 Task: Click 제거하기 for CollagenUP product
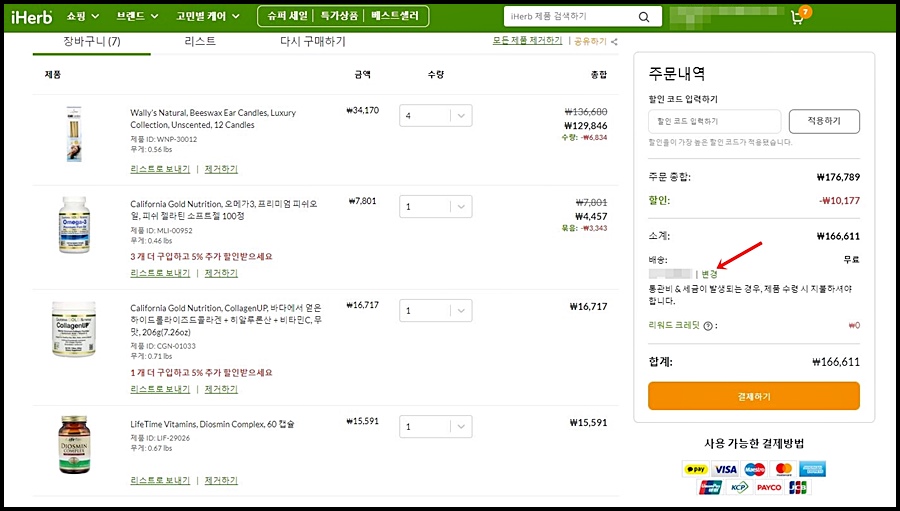pos(221,389)
